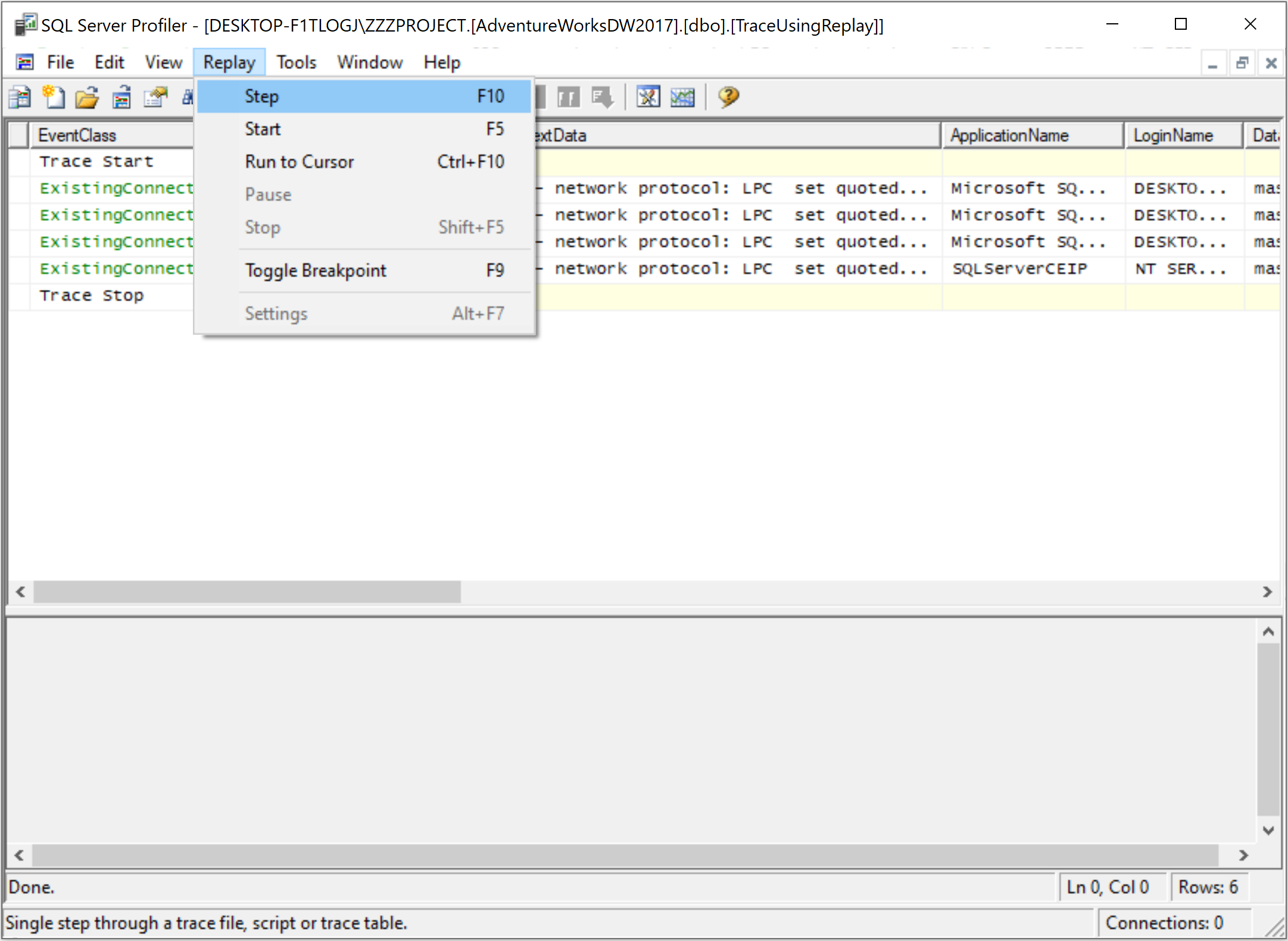Select the Trace Stop event row

tap(92, 295)
